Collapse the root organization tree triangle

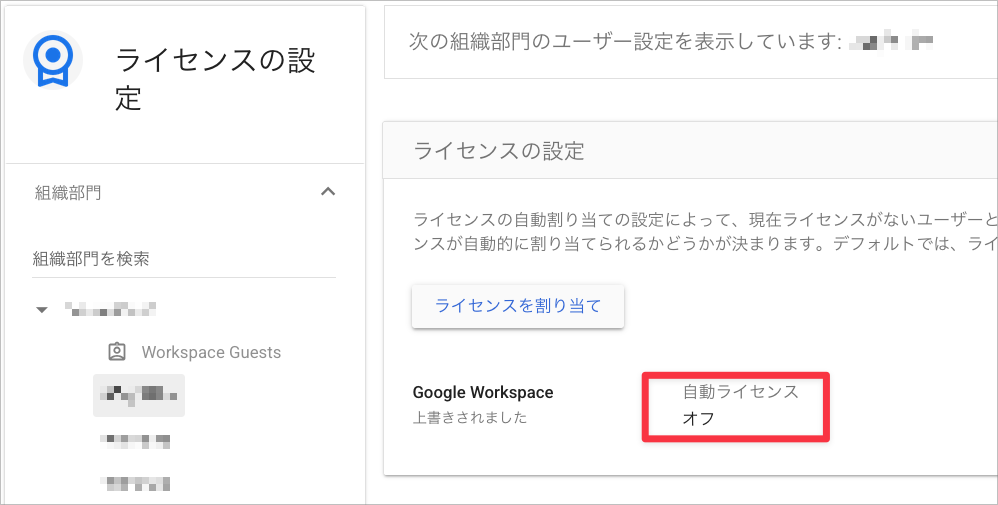pos(41,310)
